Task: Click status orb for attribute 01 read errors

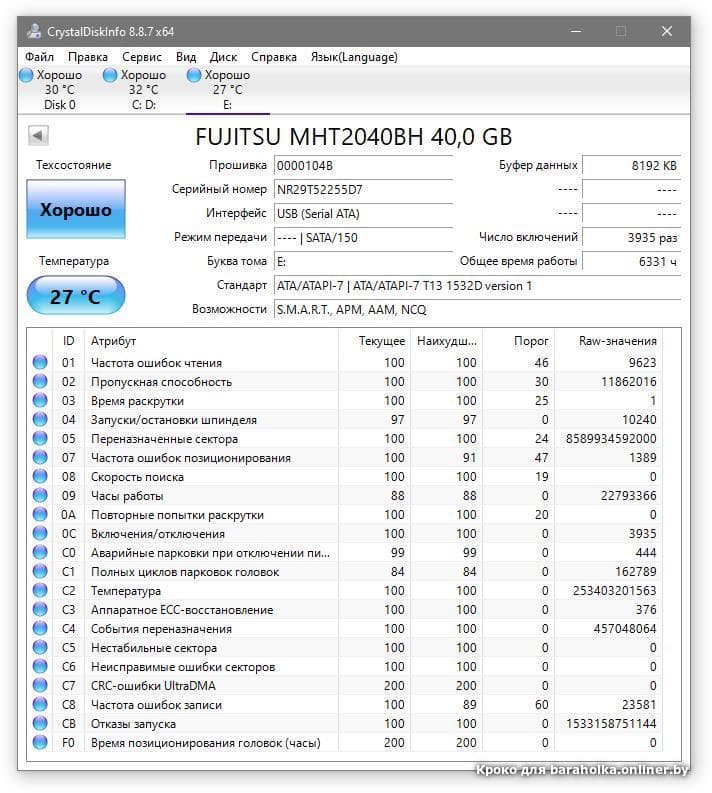Action: 40,362
